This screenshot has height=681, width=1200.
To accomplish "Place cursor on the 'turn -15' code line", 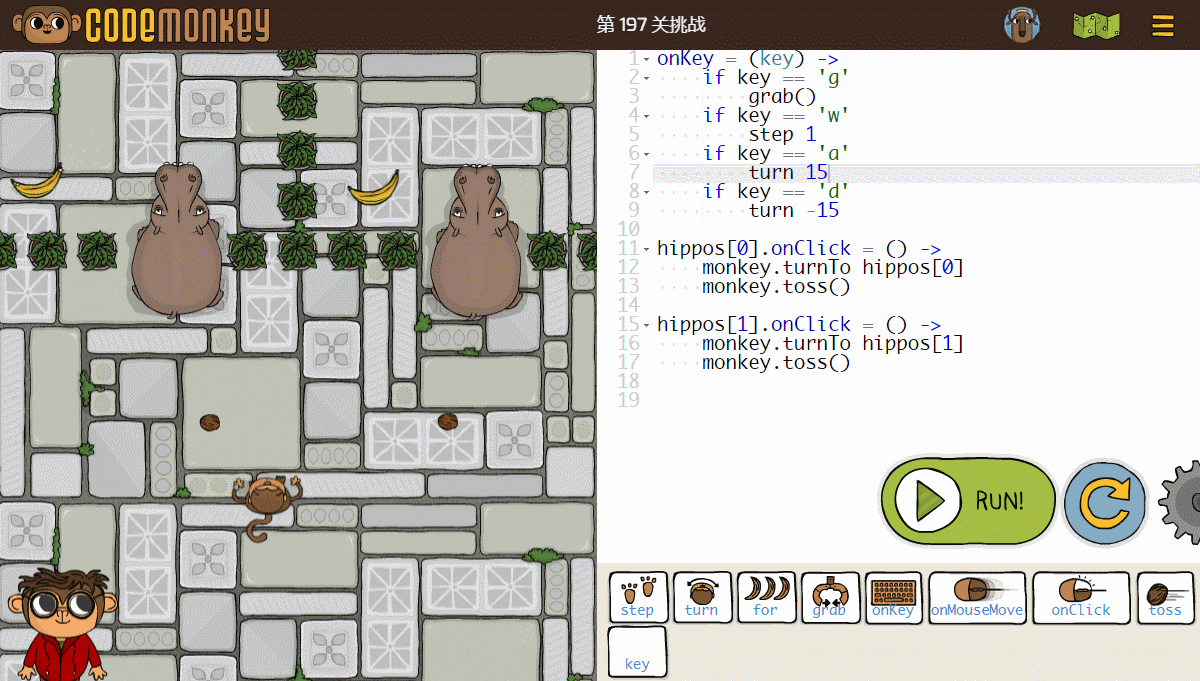I will 794,210.
